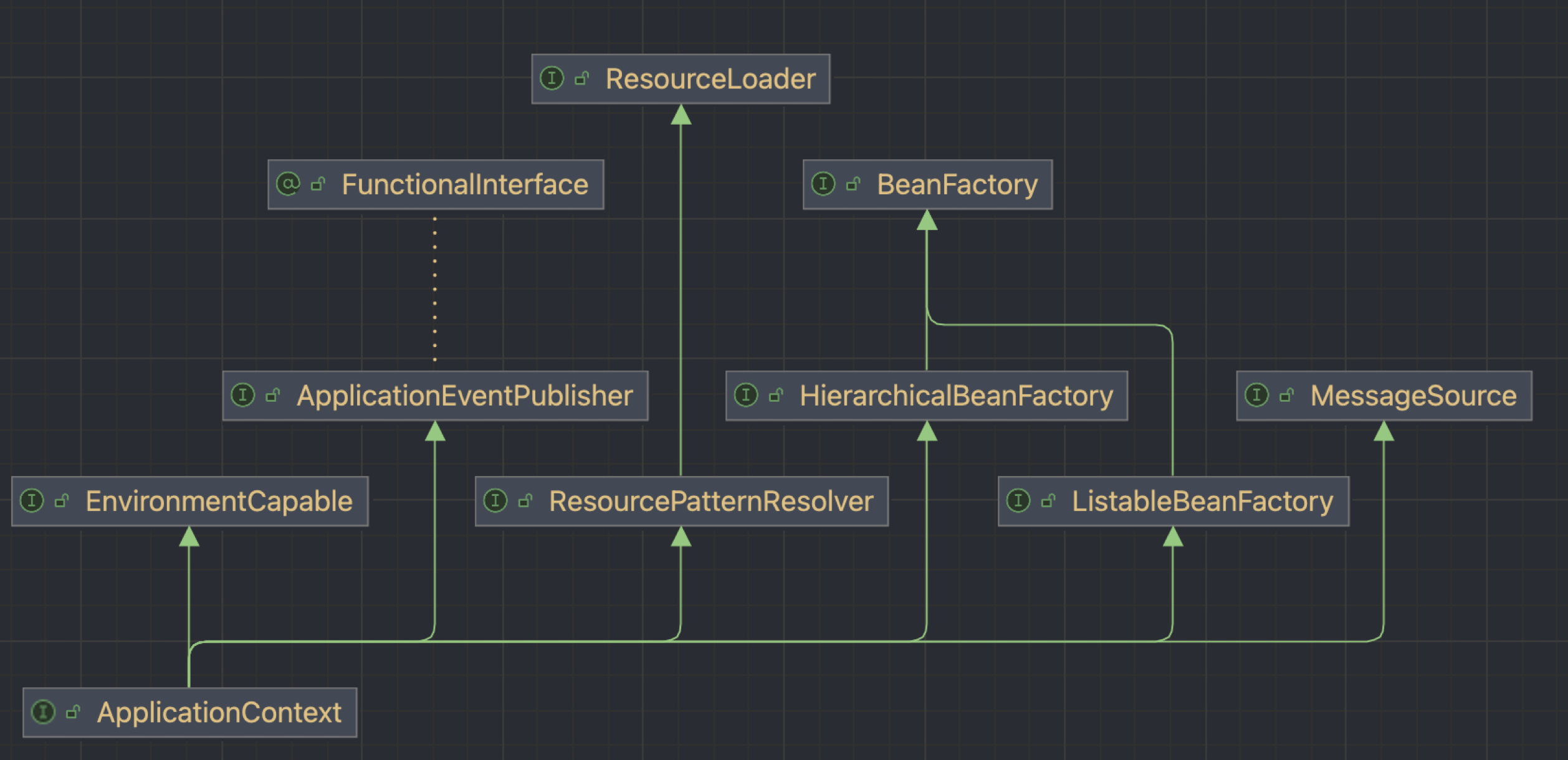Toggle the lock icon on BeanFactory node
Image resolution: width=1568 pixels, height=760 pixels.
click(x=853, y=184)
